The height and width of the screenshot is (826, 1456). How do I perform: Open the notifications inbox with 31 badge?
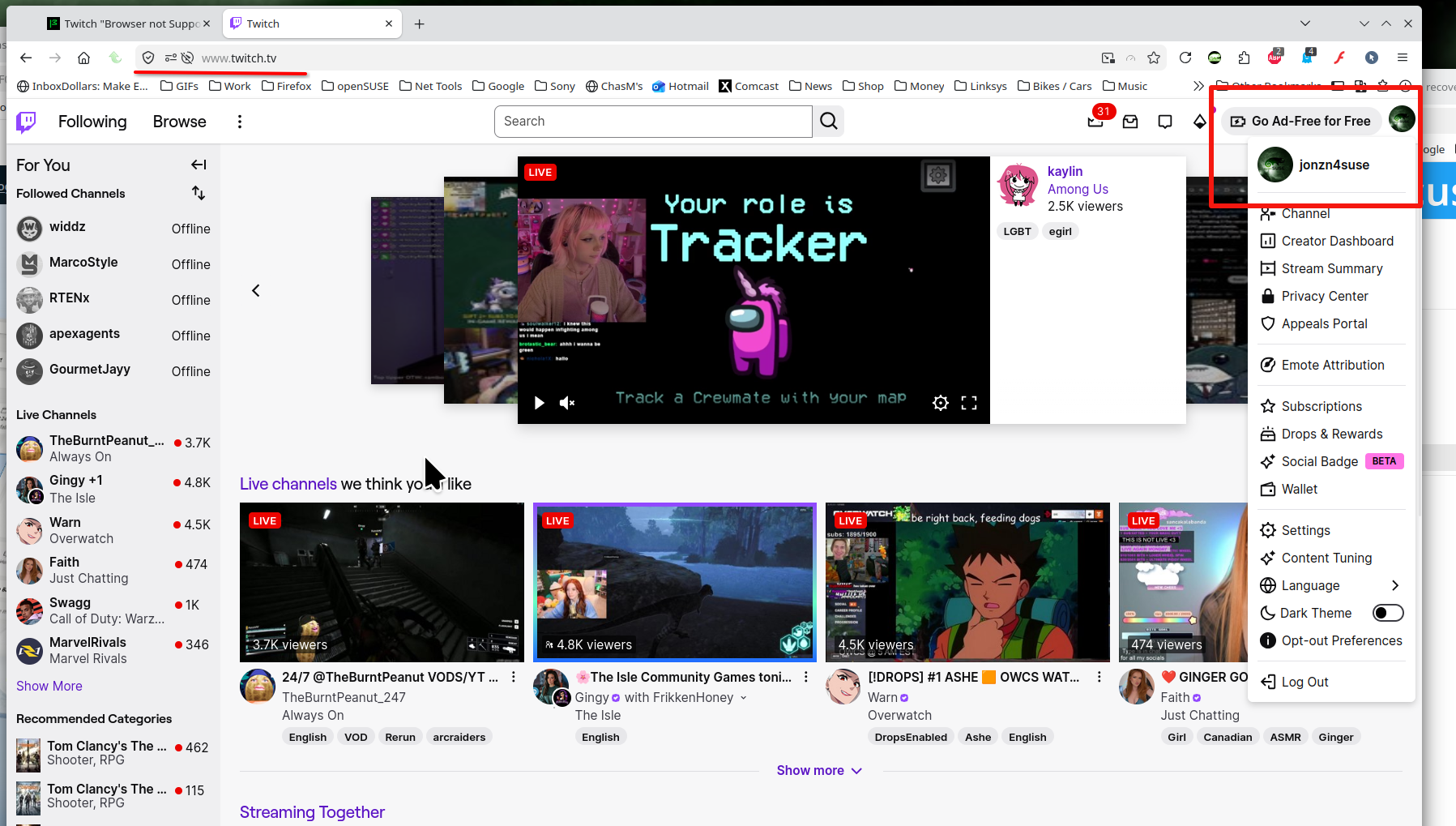click(x=1095, y=122)
